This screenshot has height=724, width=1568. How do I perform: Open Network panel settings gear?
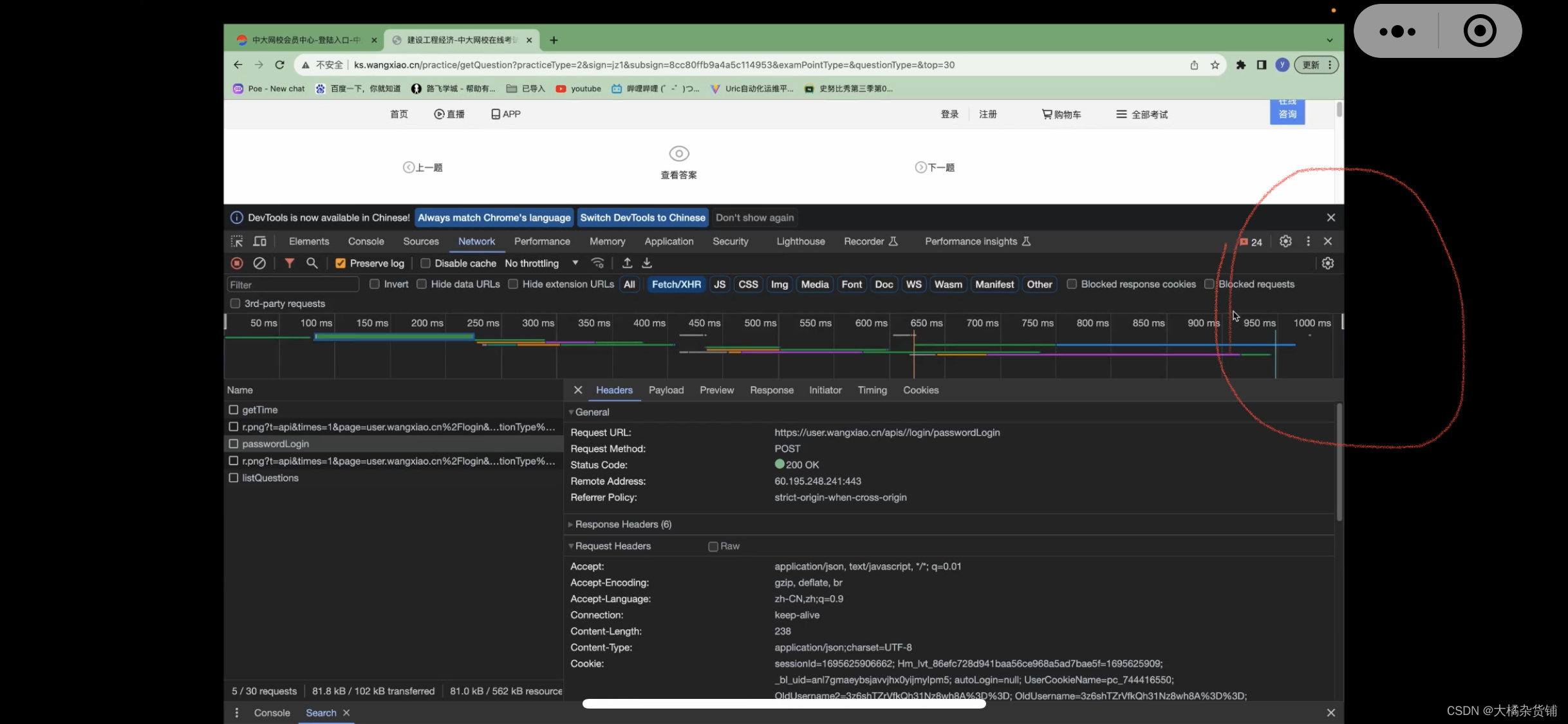coord(1328,263)
